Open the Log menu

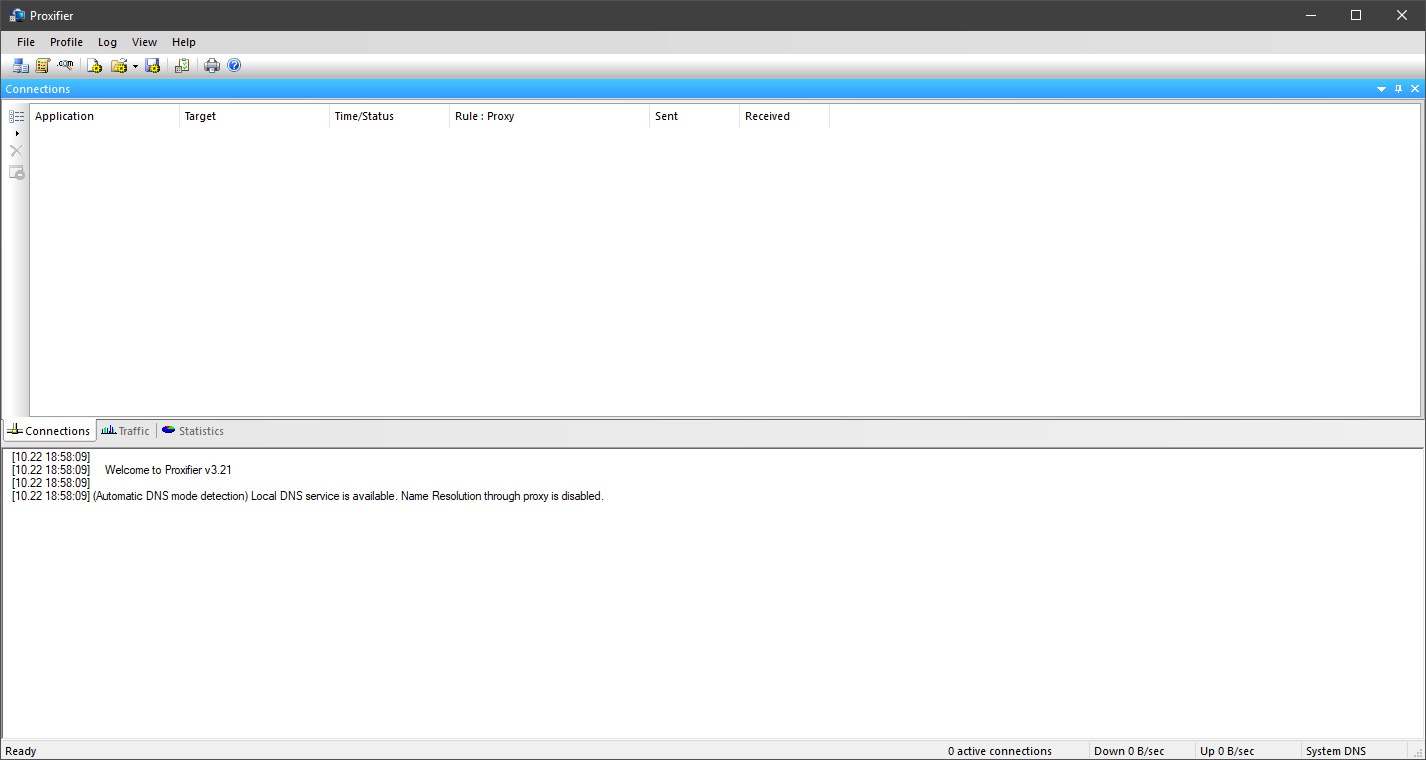[x=107, y=42]
